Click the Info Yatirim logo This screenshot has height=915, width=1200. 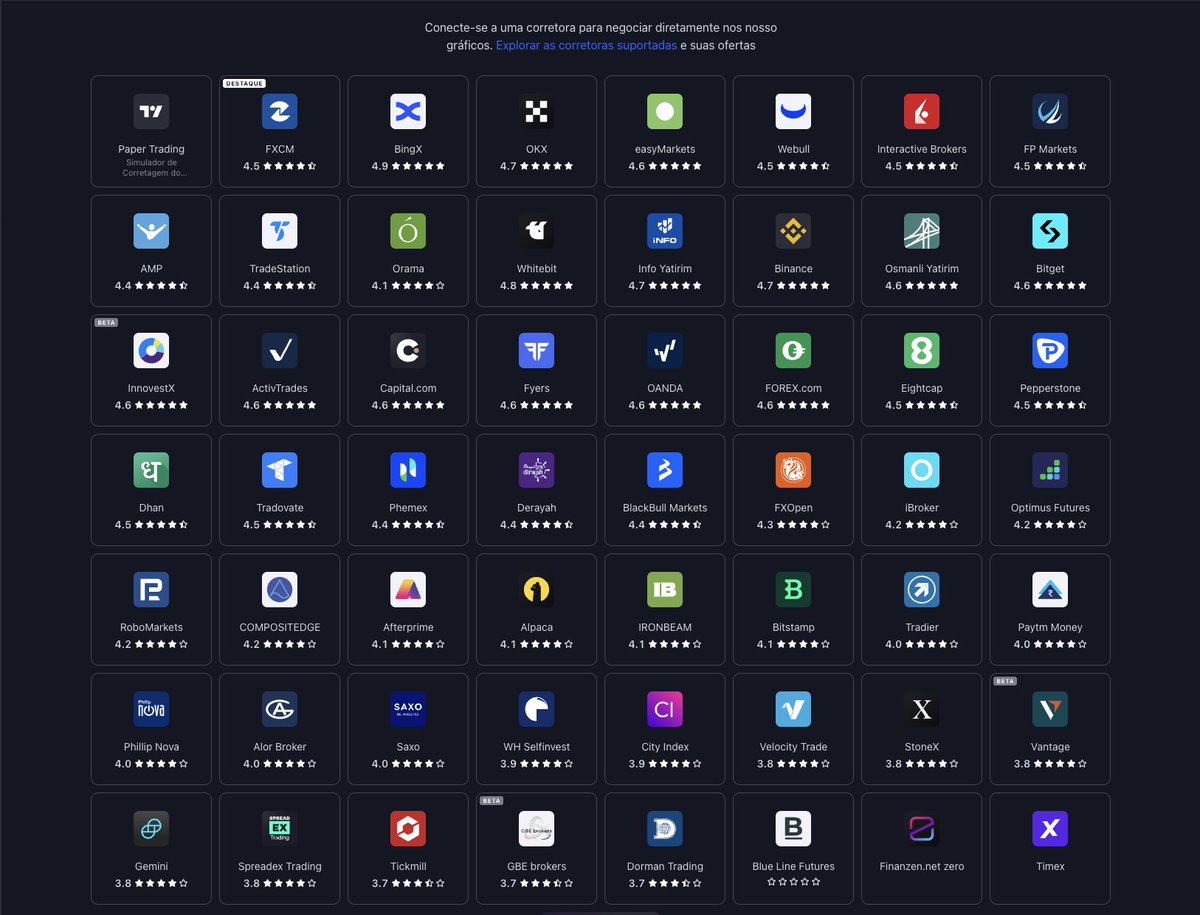point(665,231)
